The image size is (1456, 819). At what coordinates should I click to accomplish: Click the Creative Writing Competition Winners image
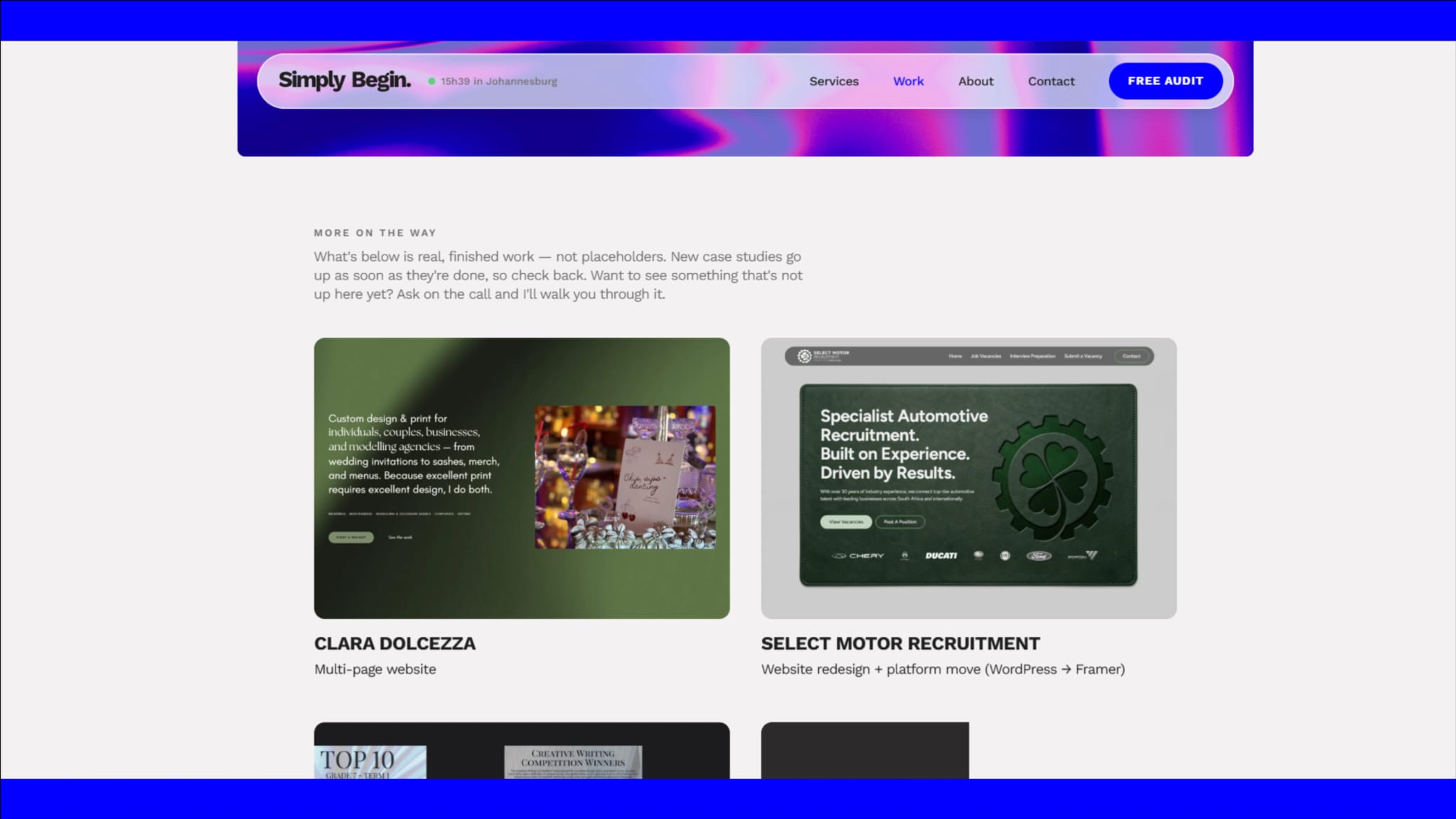[x=573, y=762]
